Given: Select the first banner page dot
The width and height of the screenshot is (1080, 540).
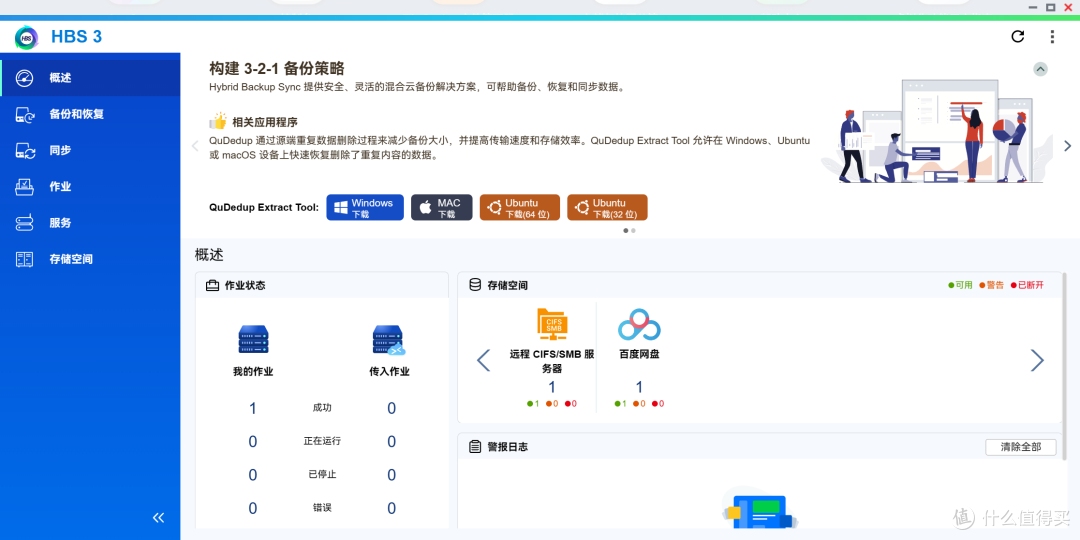Looking at the screenshot, I should tap(625, 231).
